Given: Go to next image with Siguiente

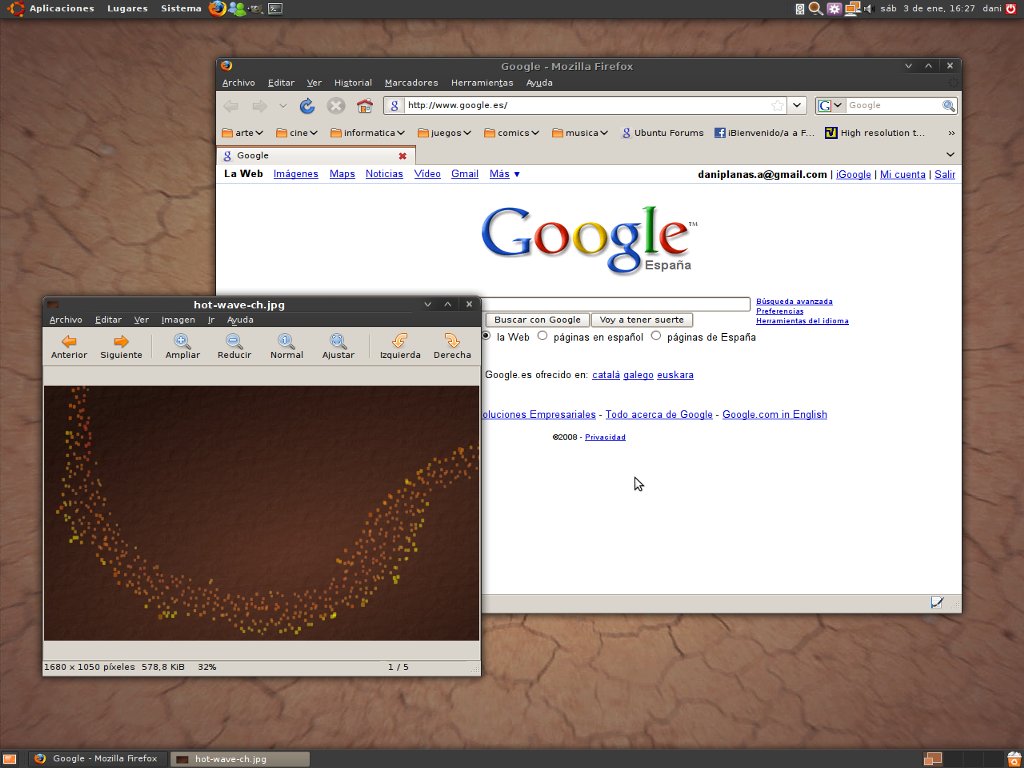Looking at the screenshot, I should pos(121,346).
